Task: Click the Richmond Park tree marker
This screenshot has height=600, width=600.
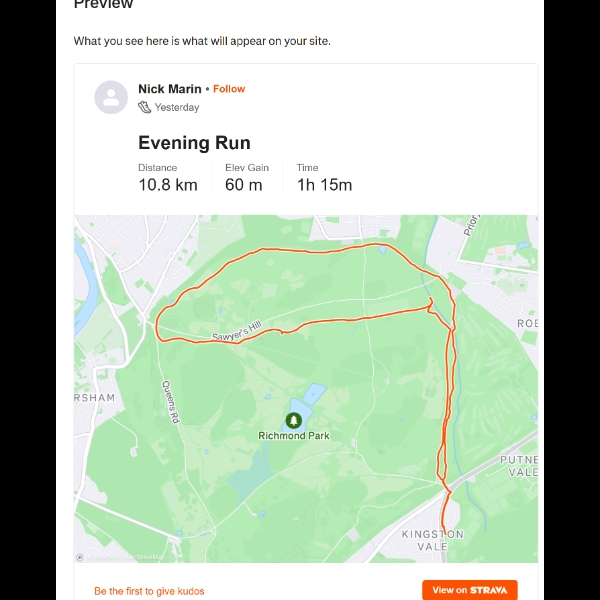Action: pos(293,421)
